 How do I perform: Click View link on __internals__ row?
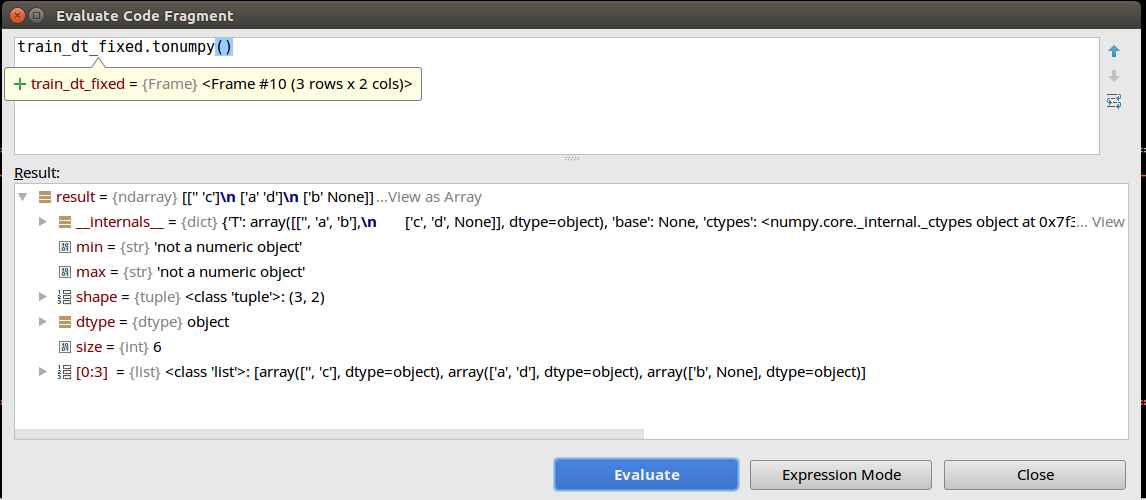pyautogui.click(x=1109, y=222)
